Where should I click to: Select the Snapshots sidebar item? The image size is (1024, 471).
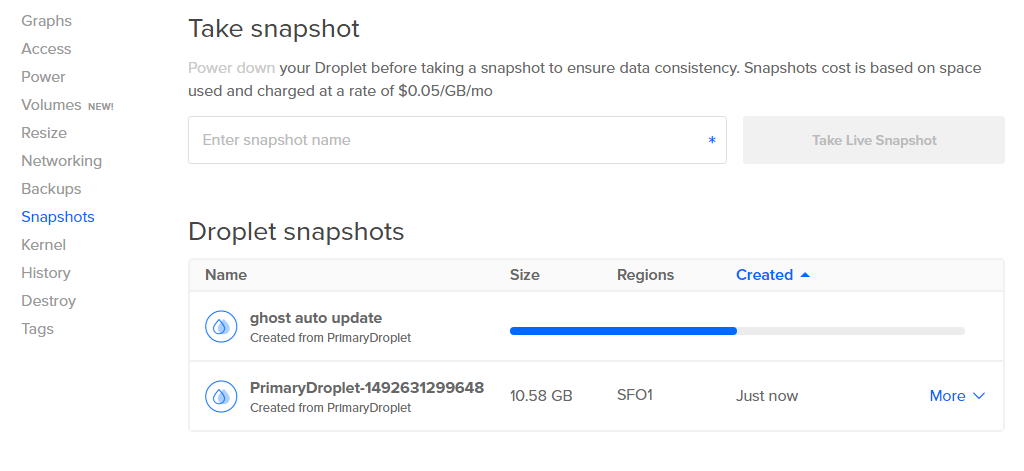pos(58,217)
